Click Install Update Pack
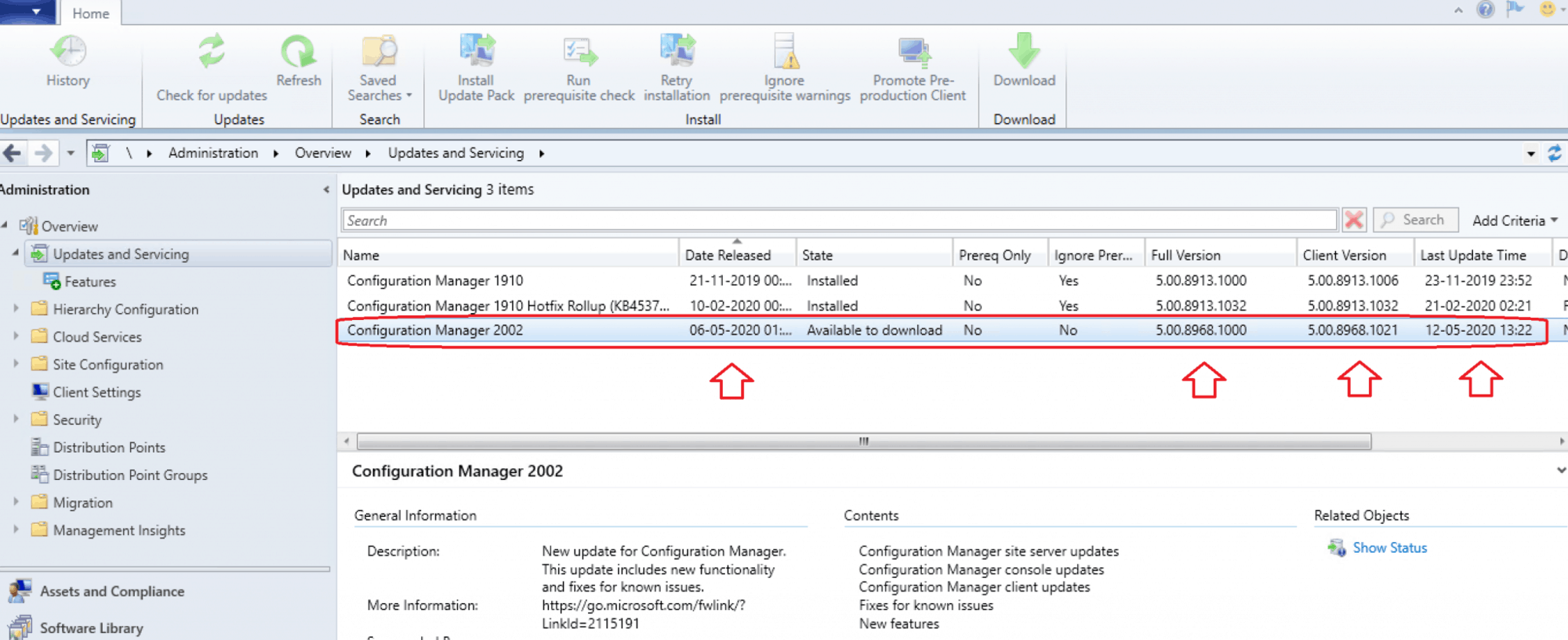This screenshot has width=1568, height=640. (x=476, y=69)
